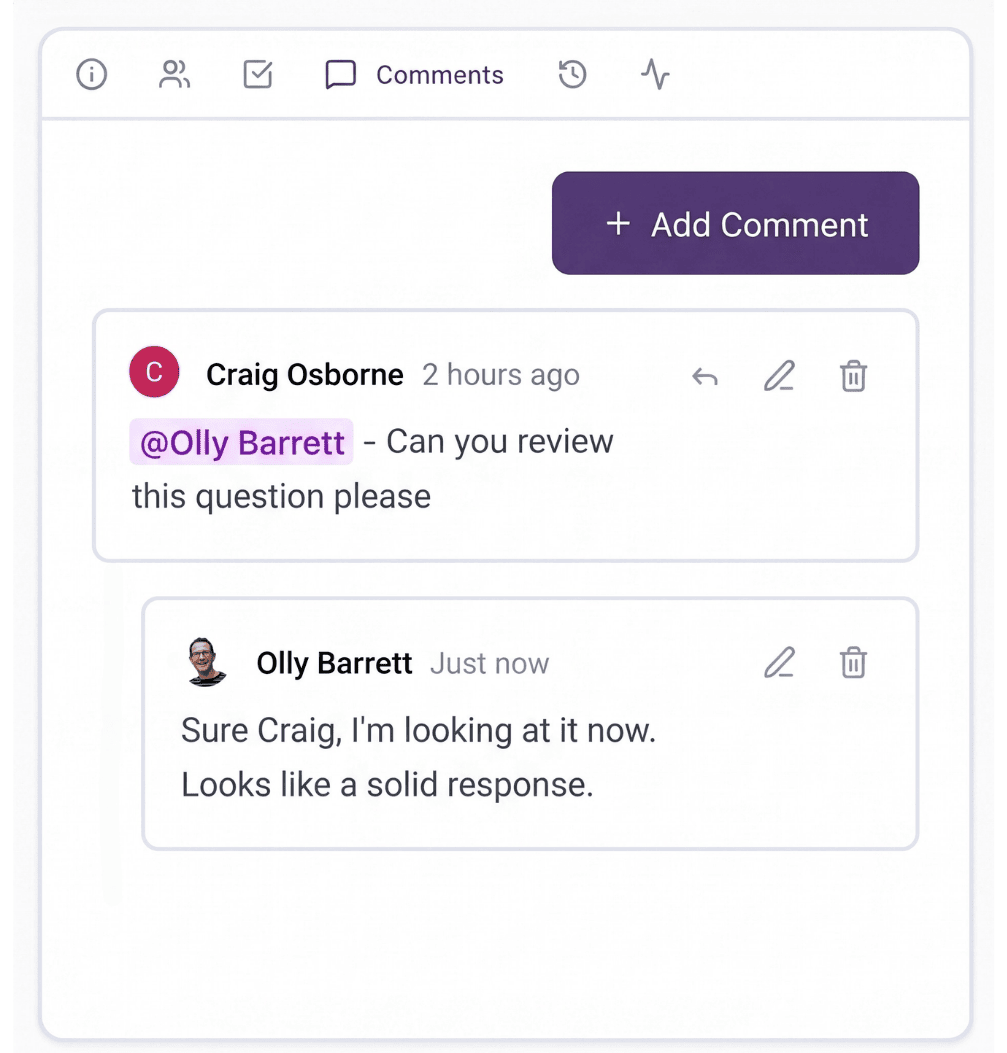Open the checklist tasks tab icon

click(258, 74)
